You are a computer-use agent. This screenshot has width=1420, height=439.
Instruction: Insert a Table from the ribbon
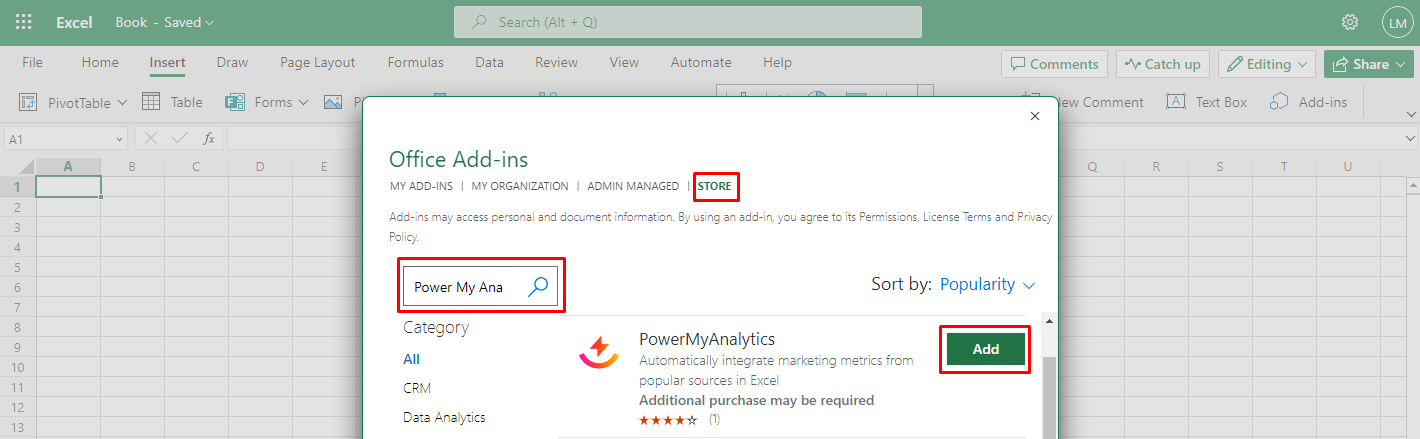172,102
